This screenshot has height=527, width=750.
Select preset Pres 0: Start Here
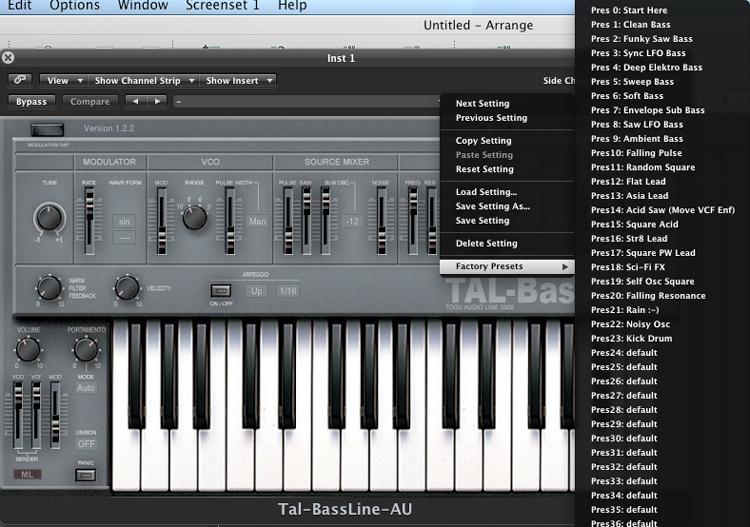click(x=629, y=10)
